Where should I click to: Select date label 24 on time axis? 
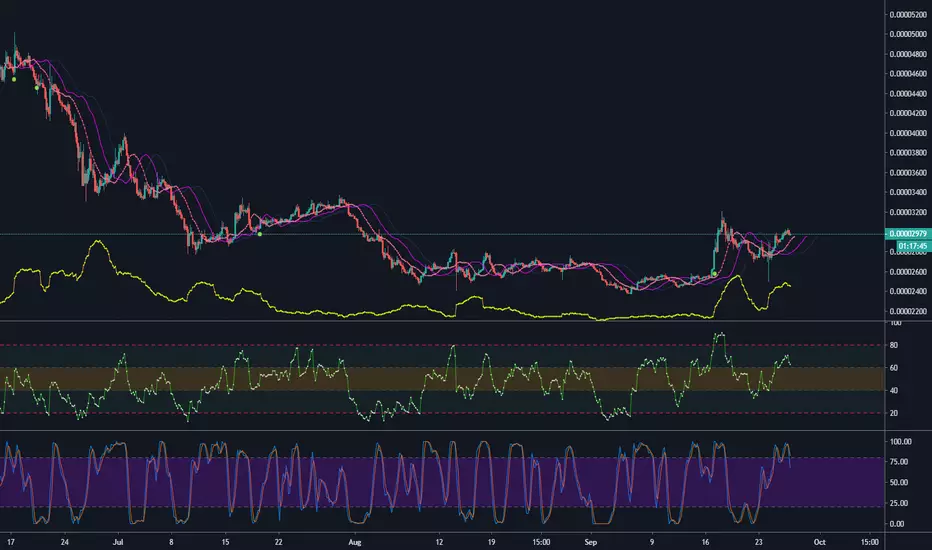[x=65, y=542]
